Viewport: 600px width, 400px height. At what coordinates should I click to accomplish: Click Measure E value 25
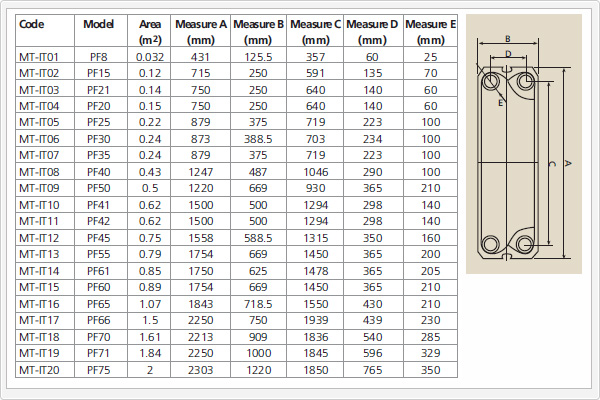coord(430,57)
